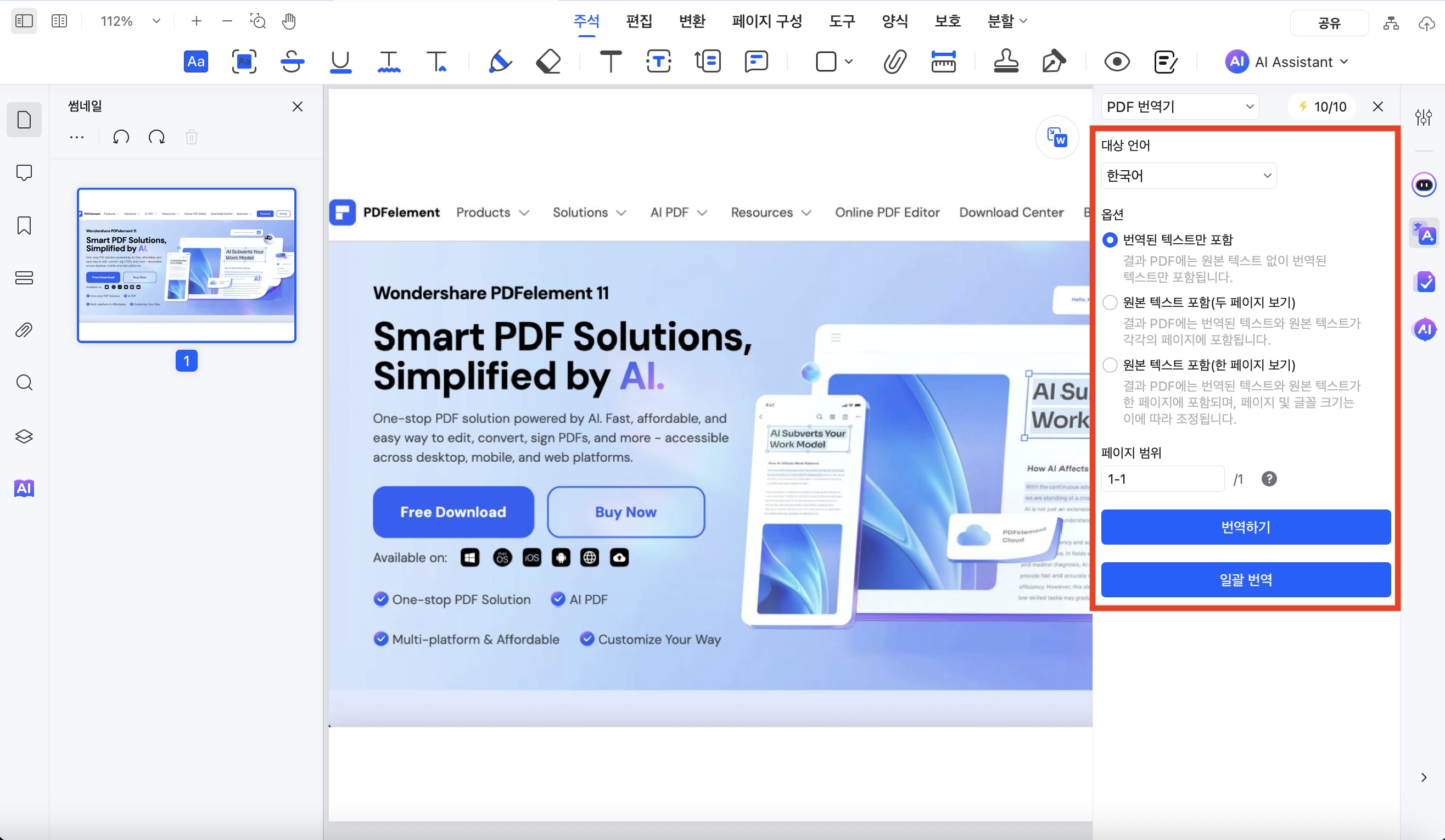Open the 페이지 구성 tab
Screen dimensions: 1445x840
click(766, 21)
